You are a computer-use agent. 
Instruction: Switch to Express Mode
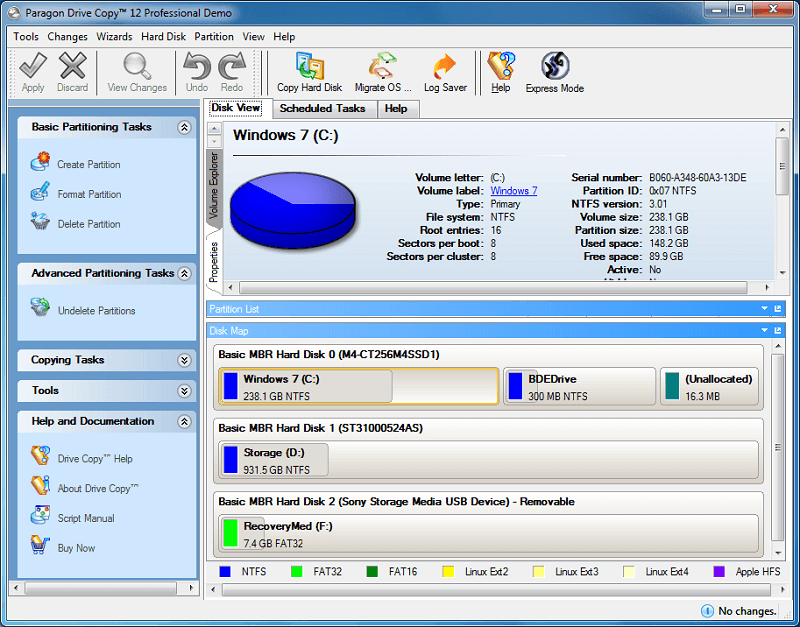[x=555, y=67]
